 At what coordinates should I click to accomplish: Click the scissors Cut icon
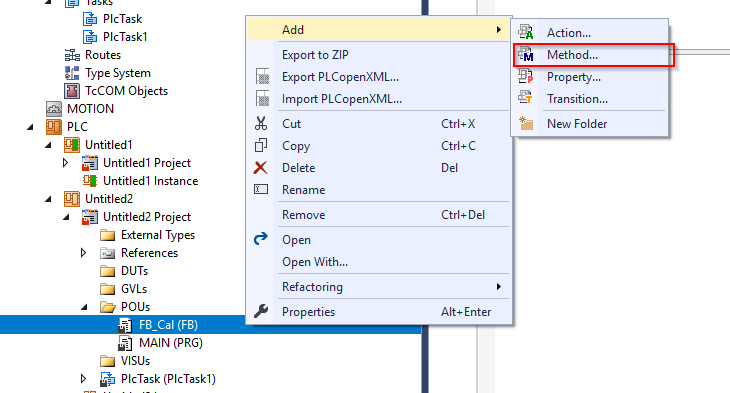click(x=261, y=123)
